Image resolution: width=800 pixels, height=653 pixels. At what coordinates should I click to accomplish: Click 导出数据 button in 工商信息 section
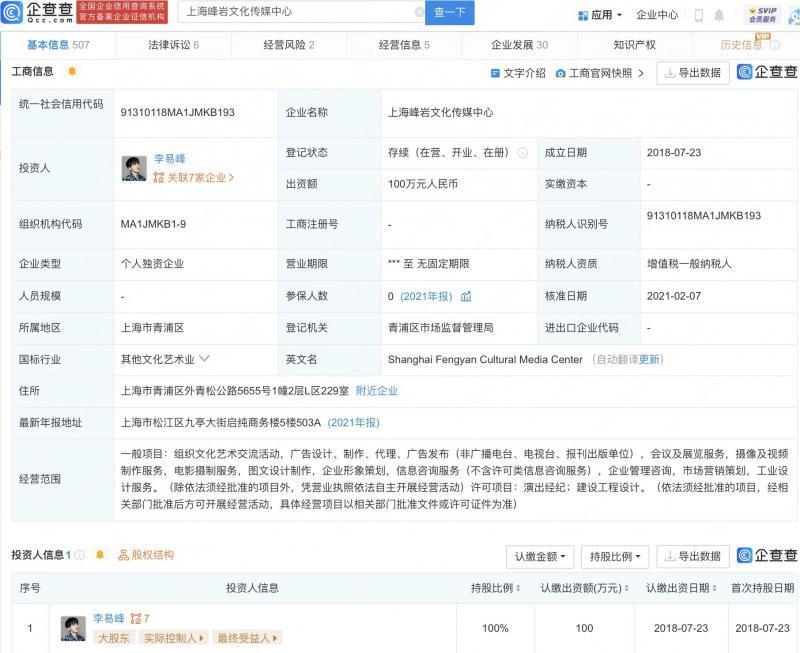click(x=693, y=72)
